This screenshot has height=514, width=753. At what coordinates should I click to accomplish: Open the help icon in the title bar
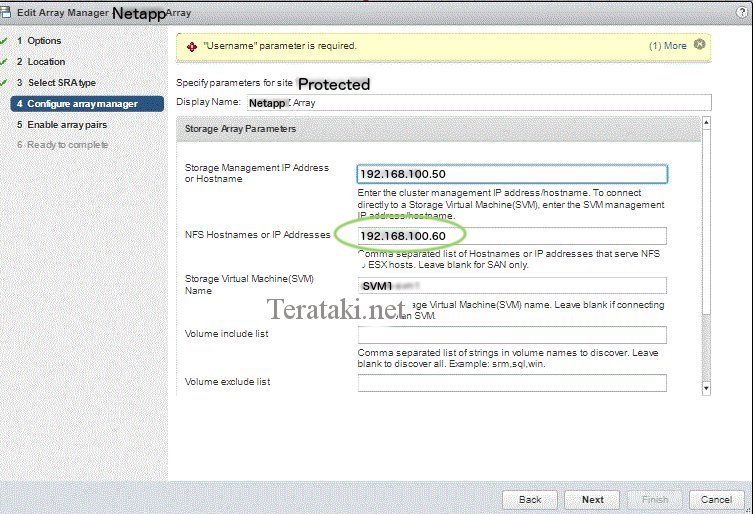742,13
